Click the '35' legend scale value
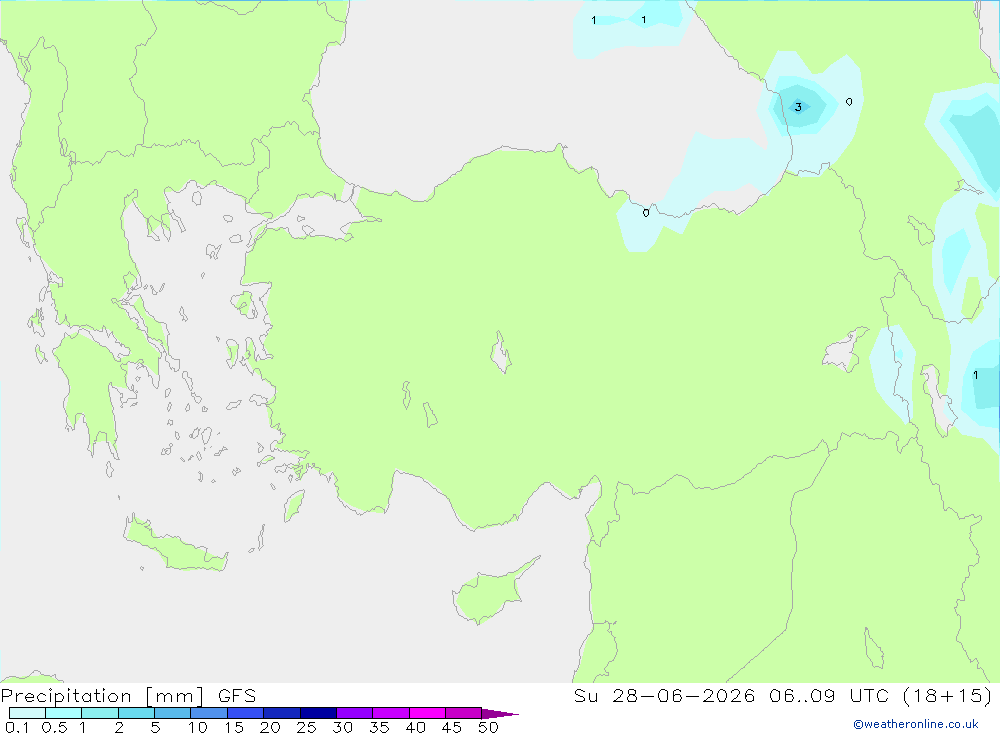Screen dimensions: 1000x733 [x=379, y=727]
